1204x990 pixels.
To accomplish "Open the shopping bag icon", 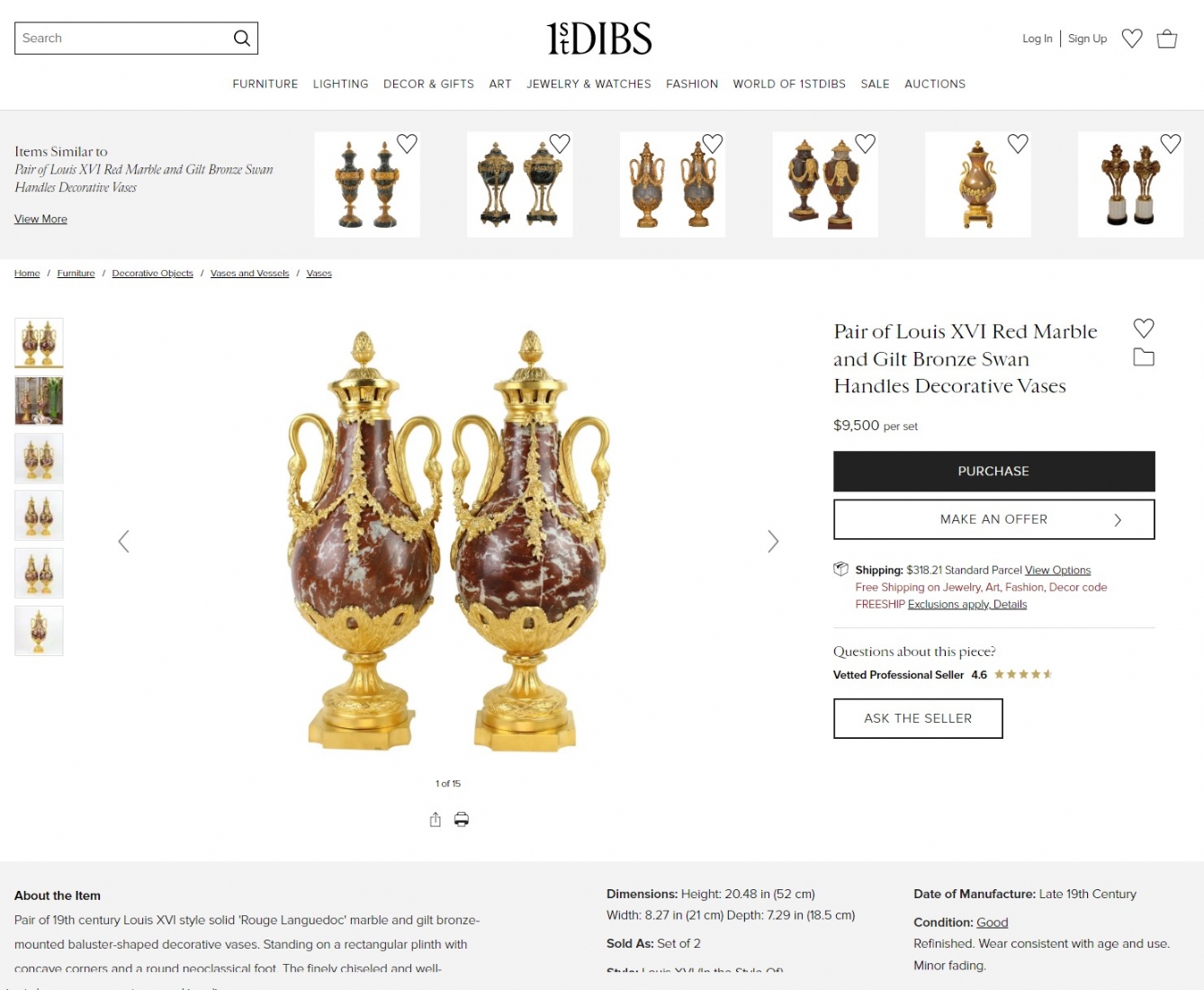I will click(1167, 39).
